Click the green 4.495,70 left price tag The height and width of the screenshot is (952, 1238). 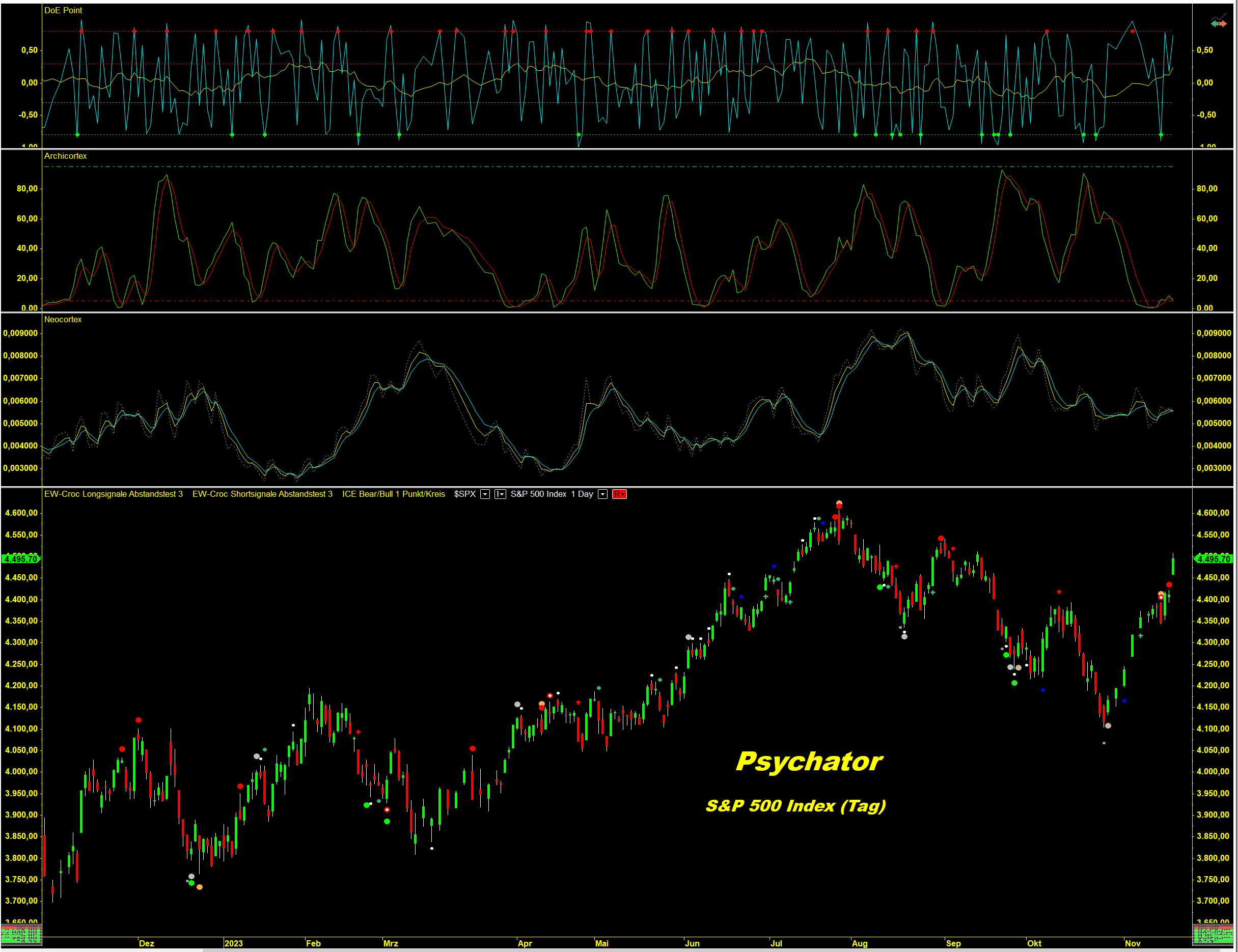point(20,559)
